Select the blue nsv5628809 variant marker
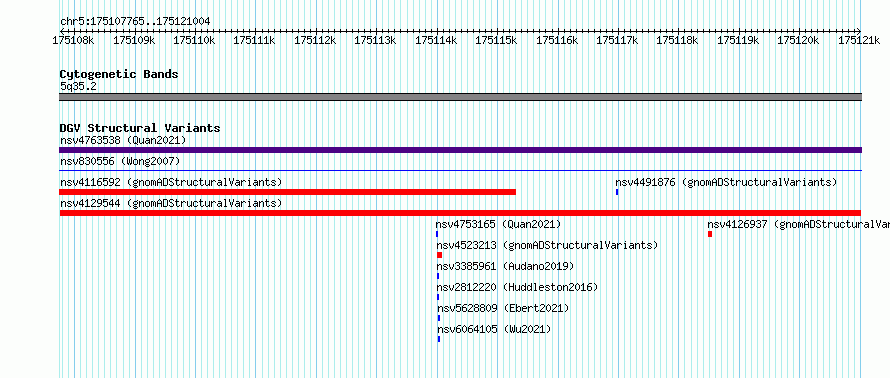This screenshot has width=890, height=378. point(439,318)
